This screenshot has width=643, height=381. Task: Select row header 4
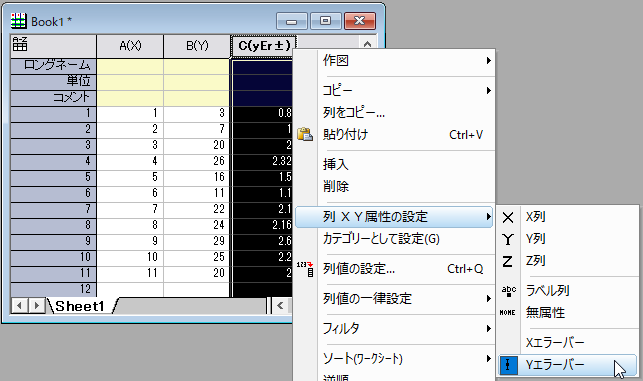pyautogui.click(x=53, y=161)
